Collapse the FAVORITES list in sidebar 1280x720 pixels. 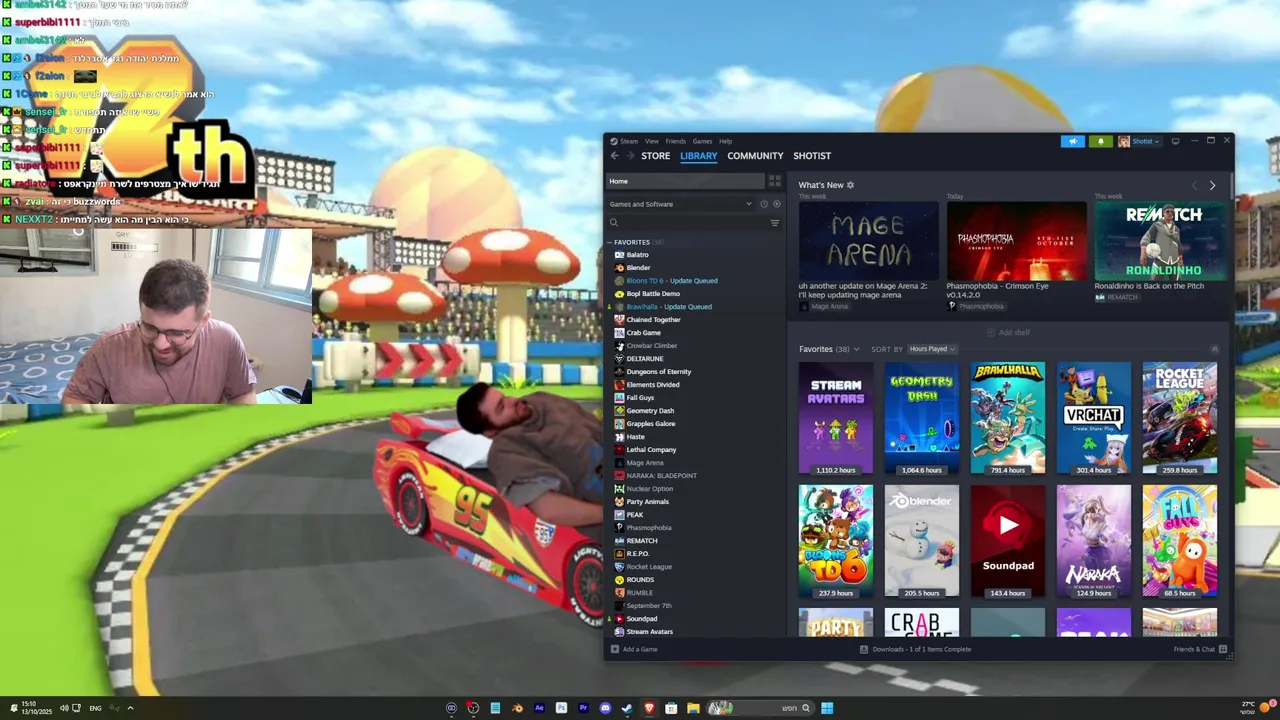(x=609, y=242)
